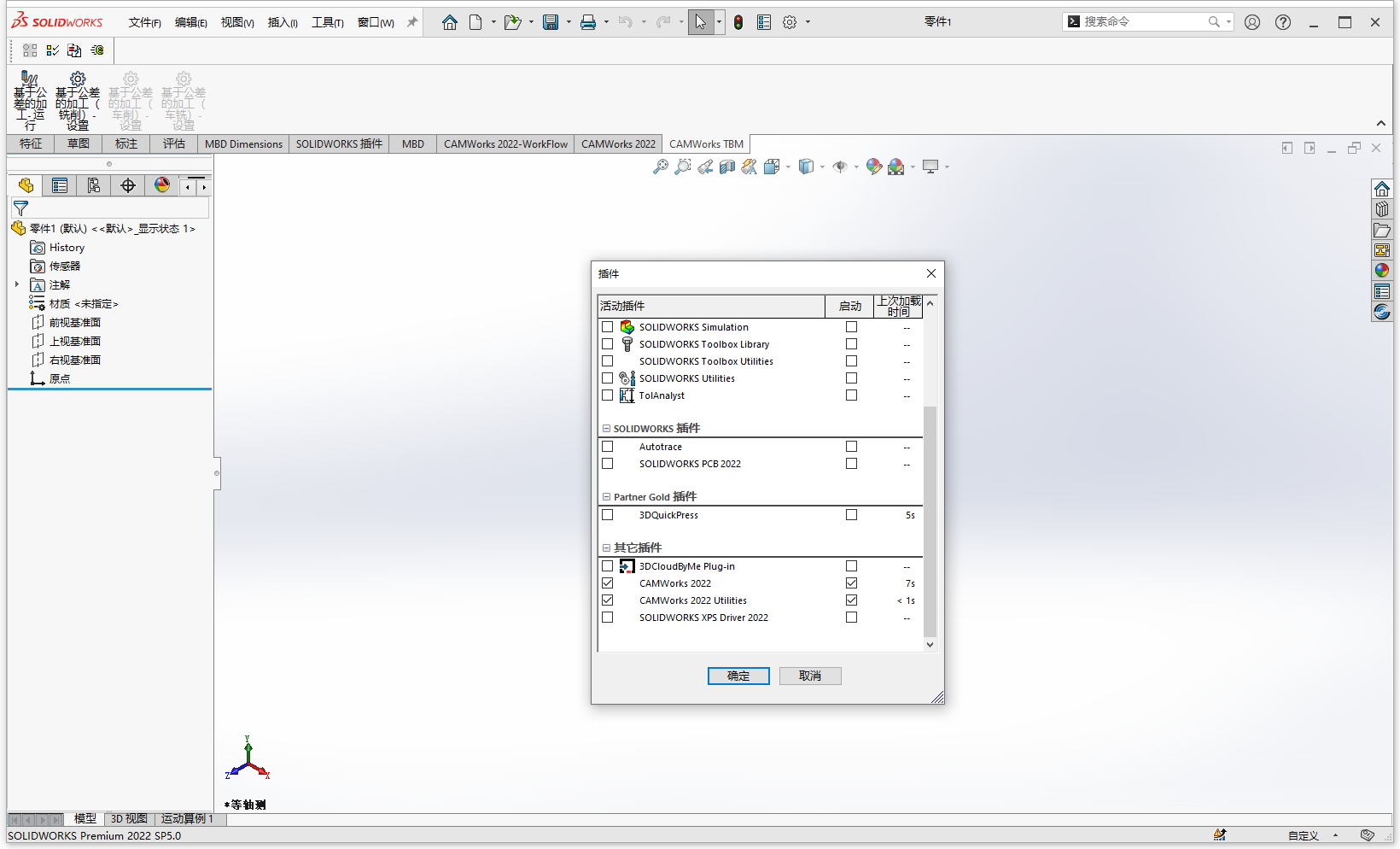Open dropdown arrow next to Save icon

coord(569,22)
